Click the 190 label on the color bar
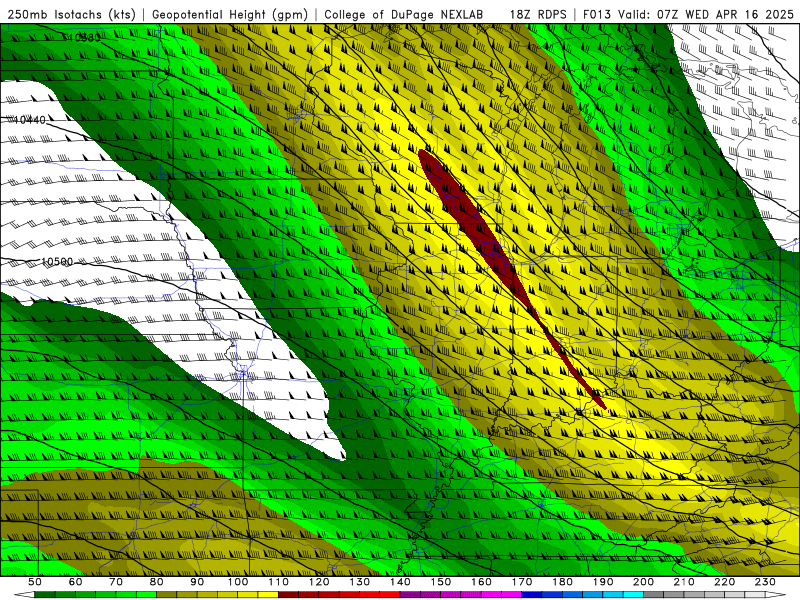Screen dimensions: 800x600 pos(603,582)
